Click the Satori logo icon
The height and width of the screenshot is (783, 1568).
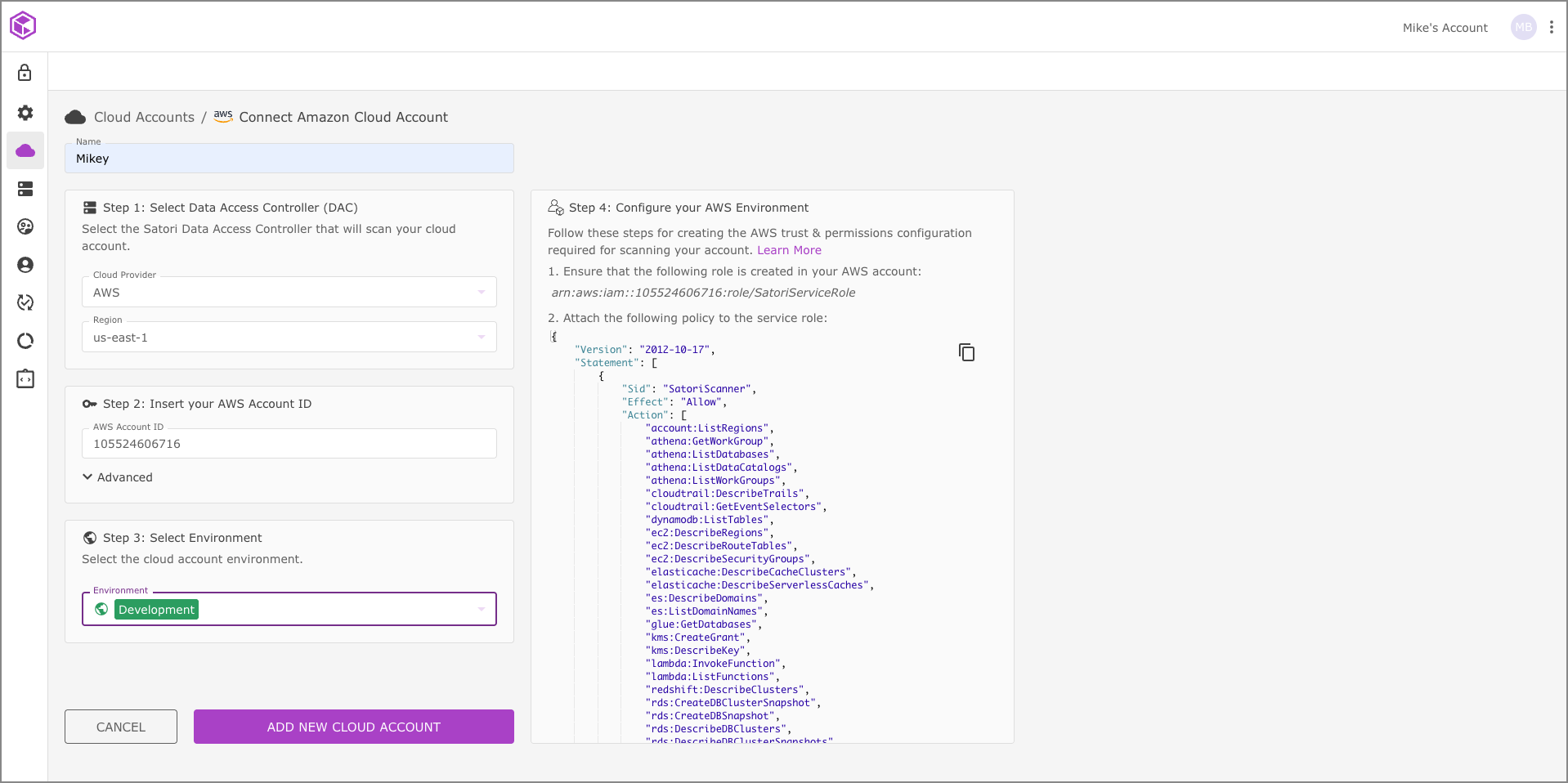[23, 25]
